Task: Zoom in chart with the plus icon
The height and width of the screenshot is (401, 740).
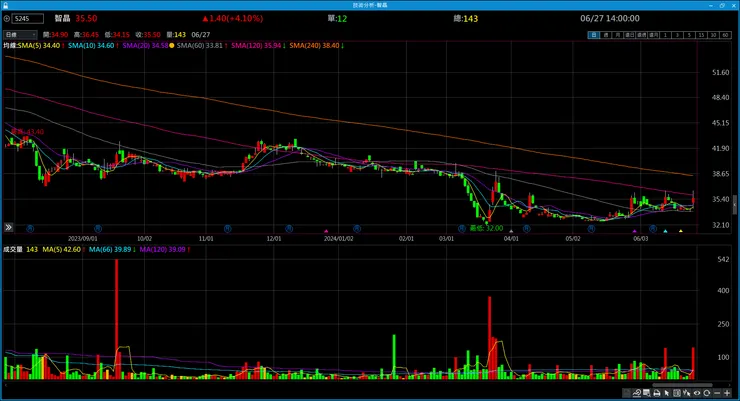Action: pyautogui.click(x=727, y=393)
